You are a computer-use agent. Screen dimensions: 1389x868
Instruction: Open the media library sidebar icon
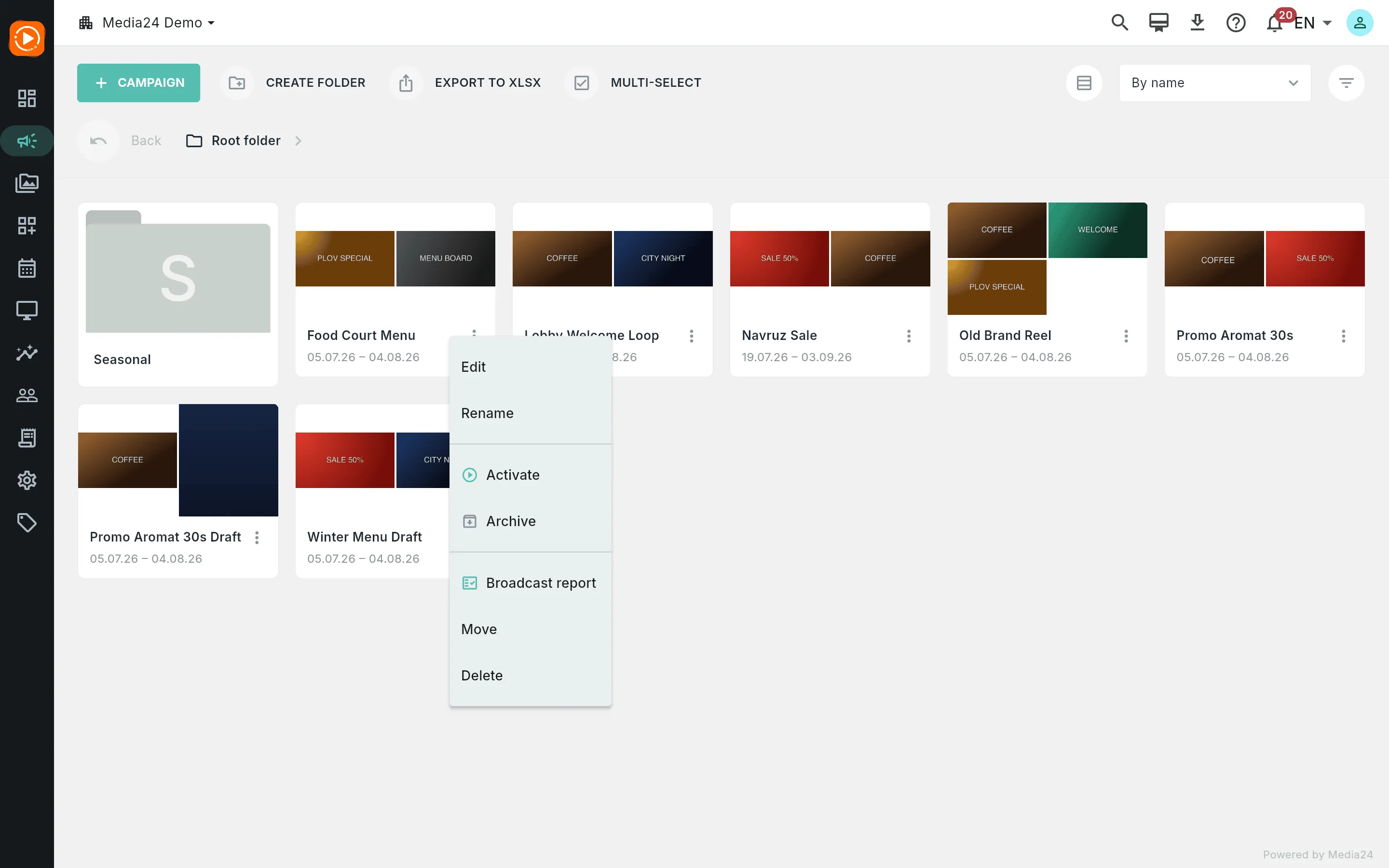(x=27, y=183)
